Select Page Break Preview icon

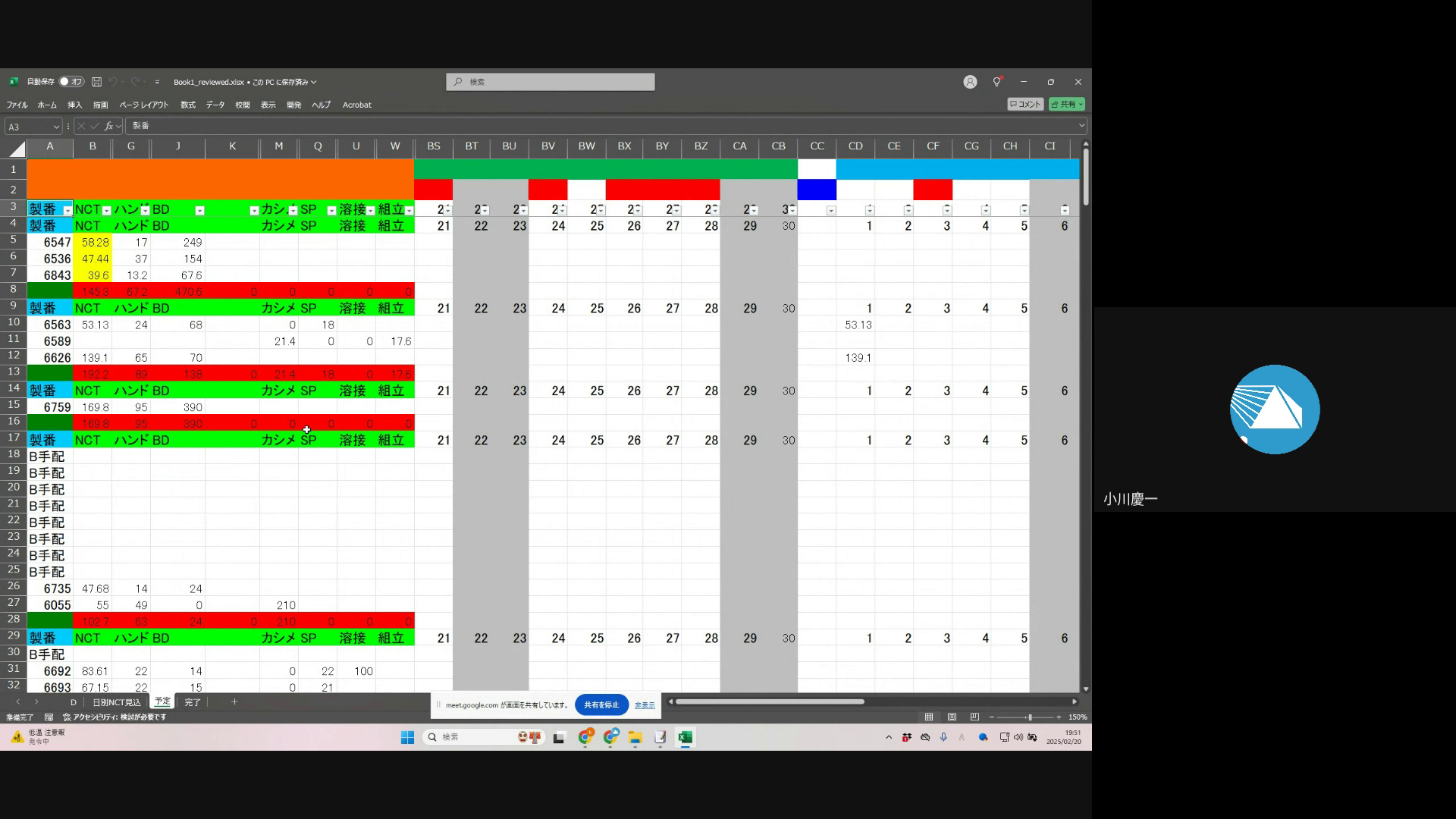974,717
